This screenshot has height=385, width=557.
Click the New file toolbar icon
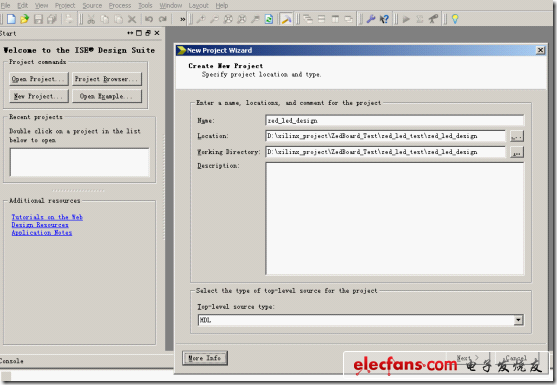coord(11,19)
